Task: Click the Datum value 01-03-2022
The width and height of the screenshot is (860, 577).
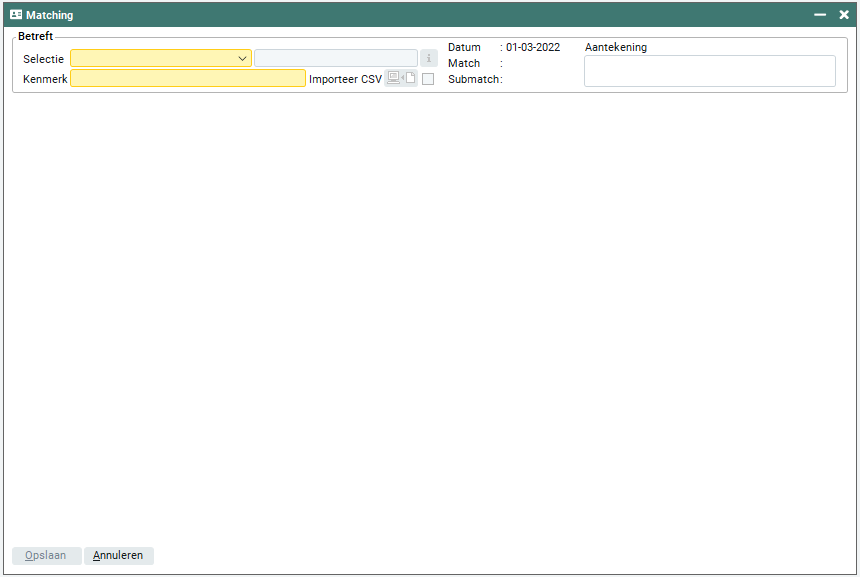Action: (x=533, y=47)
